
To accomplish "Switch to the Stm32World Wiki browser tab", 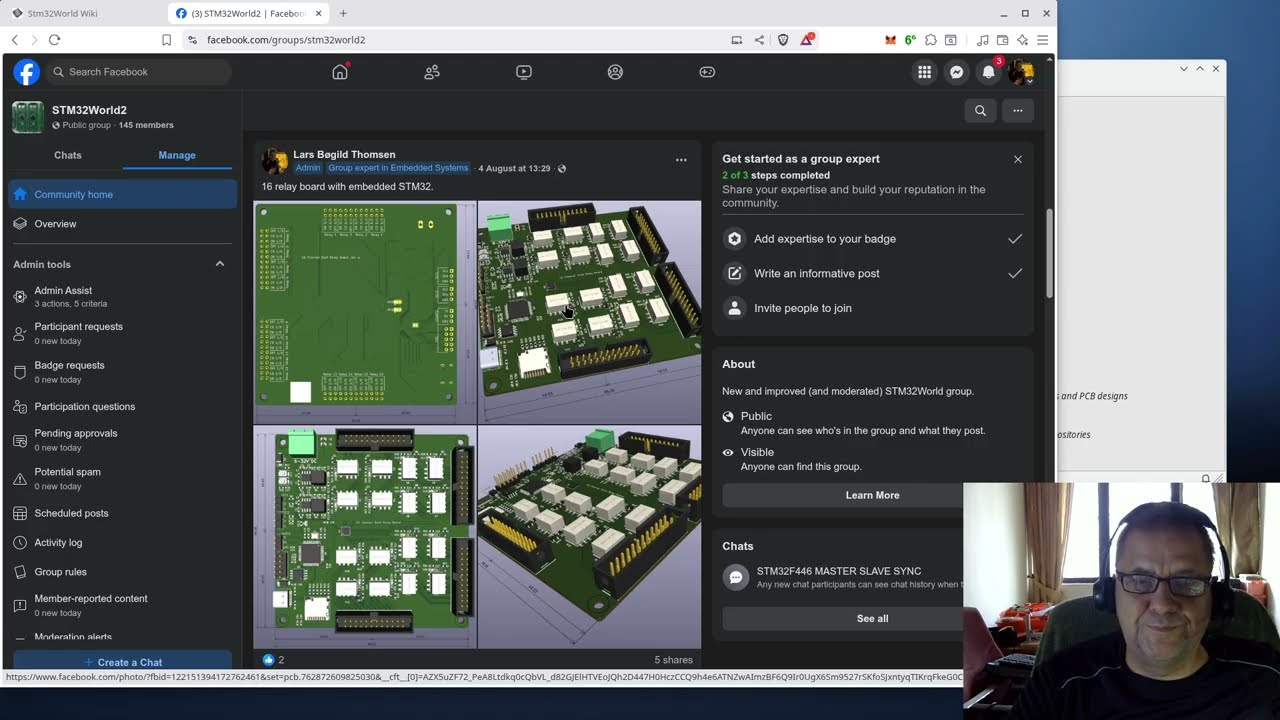I will (82, 13).
